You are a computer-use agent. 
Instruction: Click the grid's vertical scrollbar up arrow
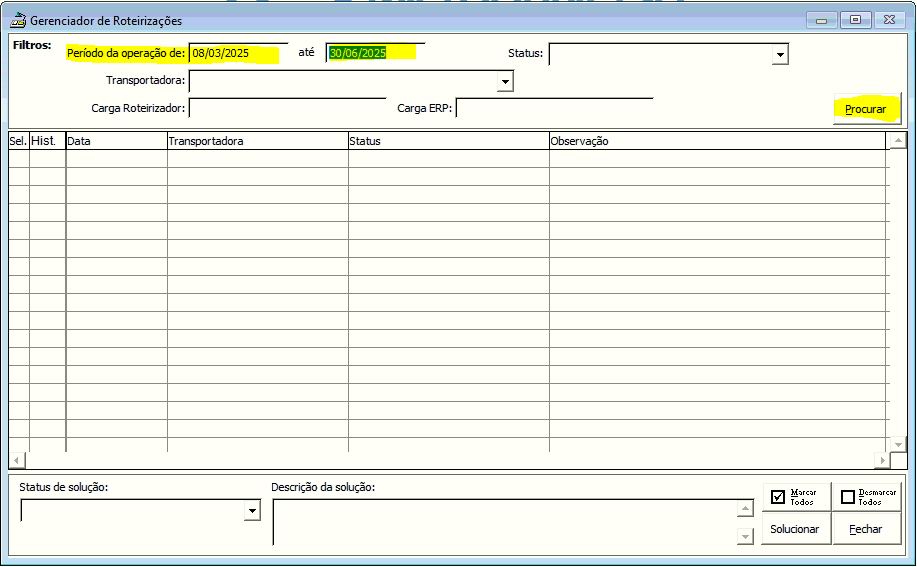click(x=898, y=140)
